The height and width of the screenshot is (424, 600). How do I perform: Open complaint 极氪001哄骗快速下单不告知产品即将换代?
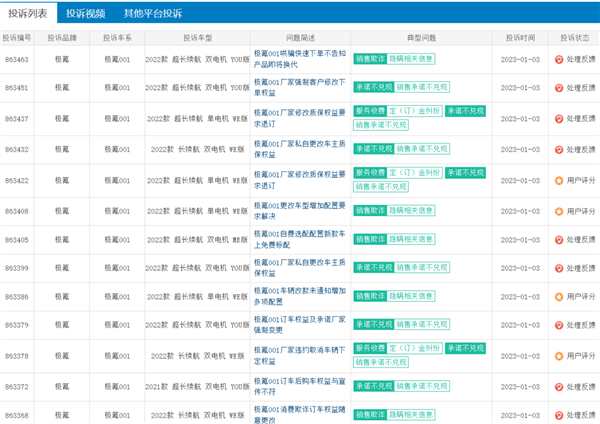pos(300,59)
